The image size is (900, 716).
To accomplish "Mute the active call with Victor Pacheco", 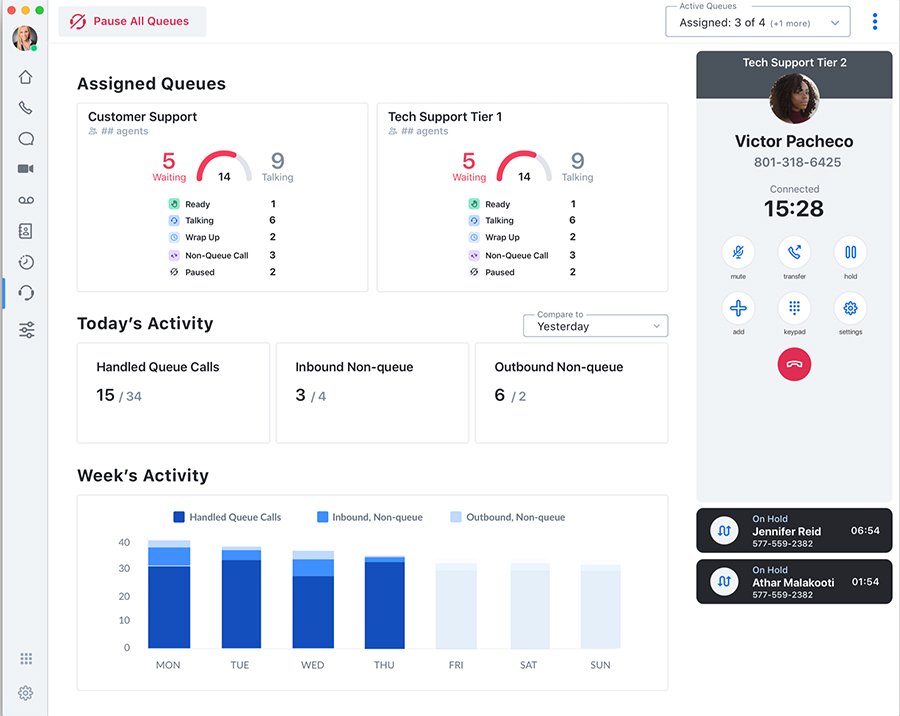I will tap(738, 252).
